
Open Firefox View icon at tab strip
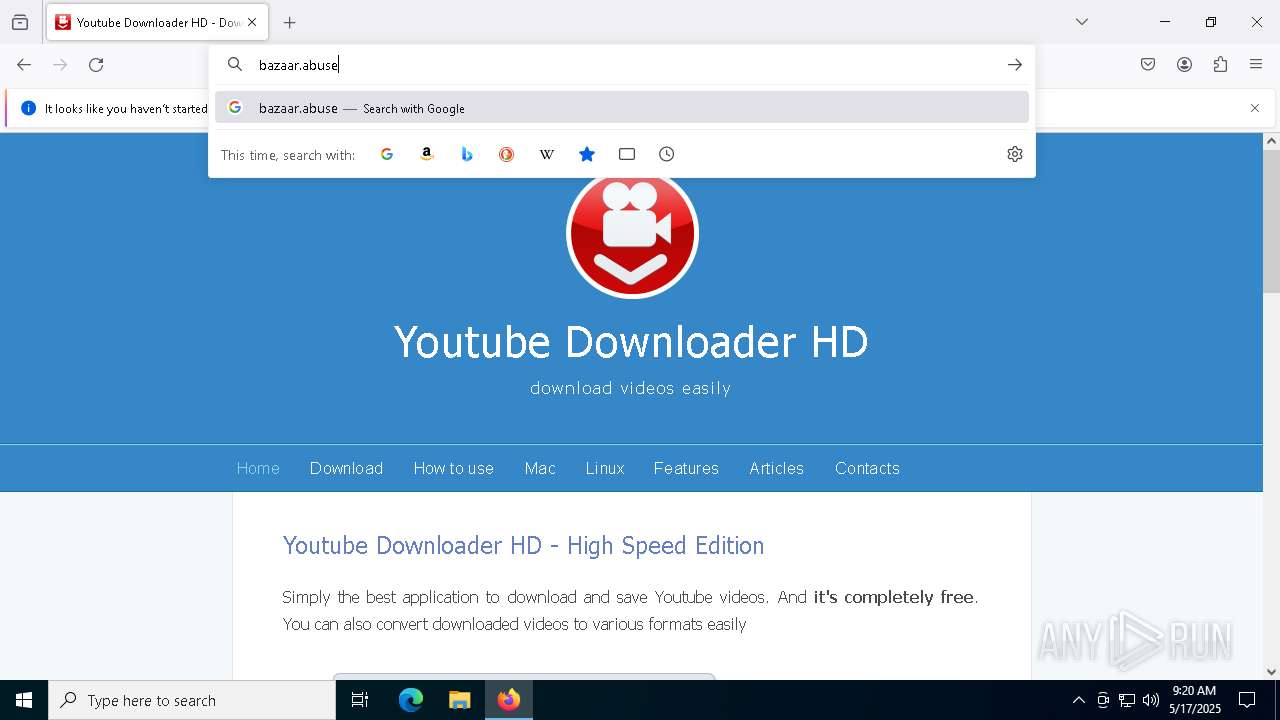coord(20,22)
